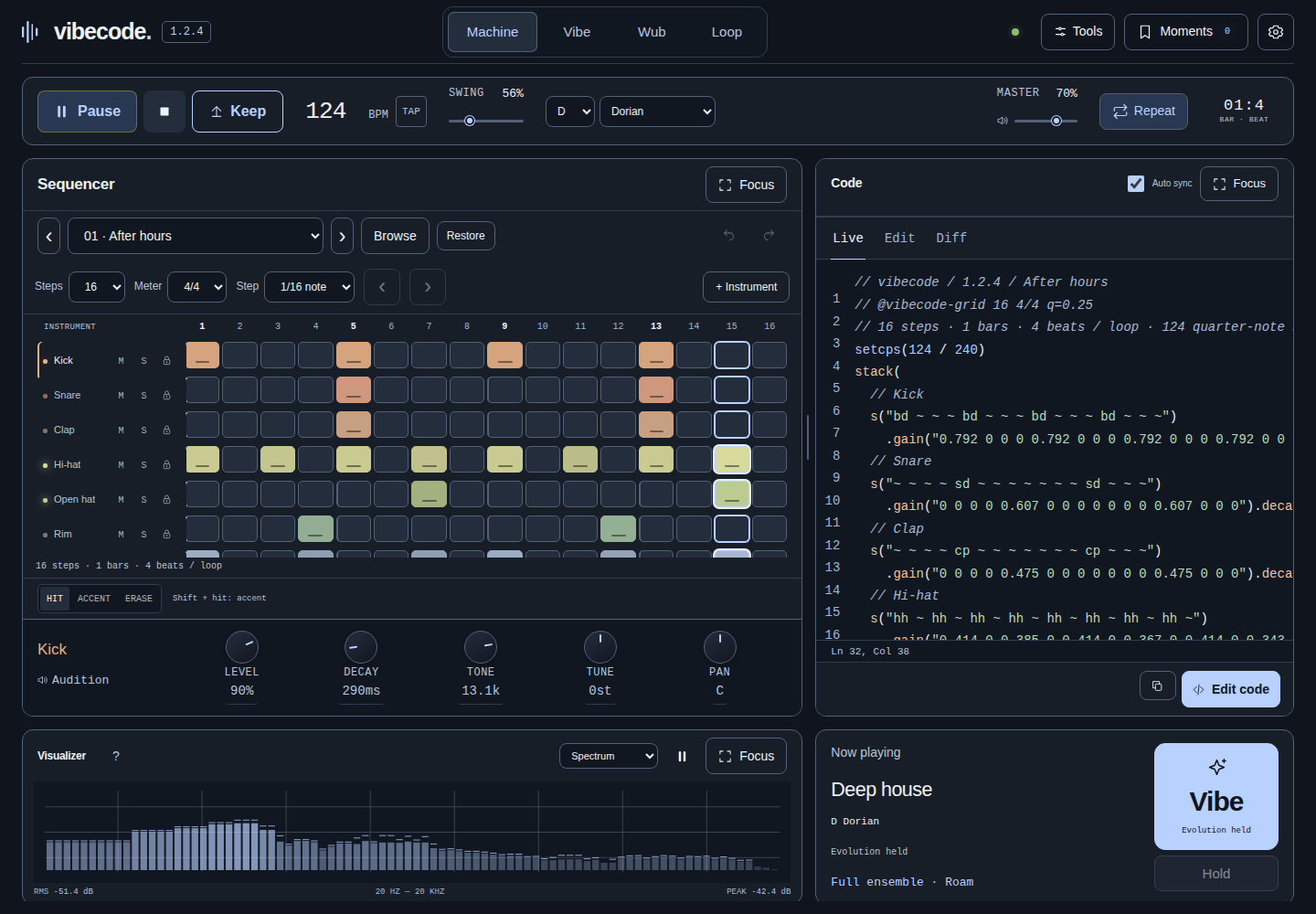Select the ERASE edit mode
The image size is (1316, 914).
(139, 599)
